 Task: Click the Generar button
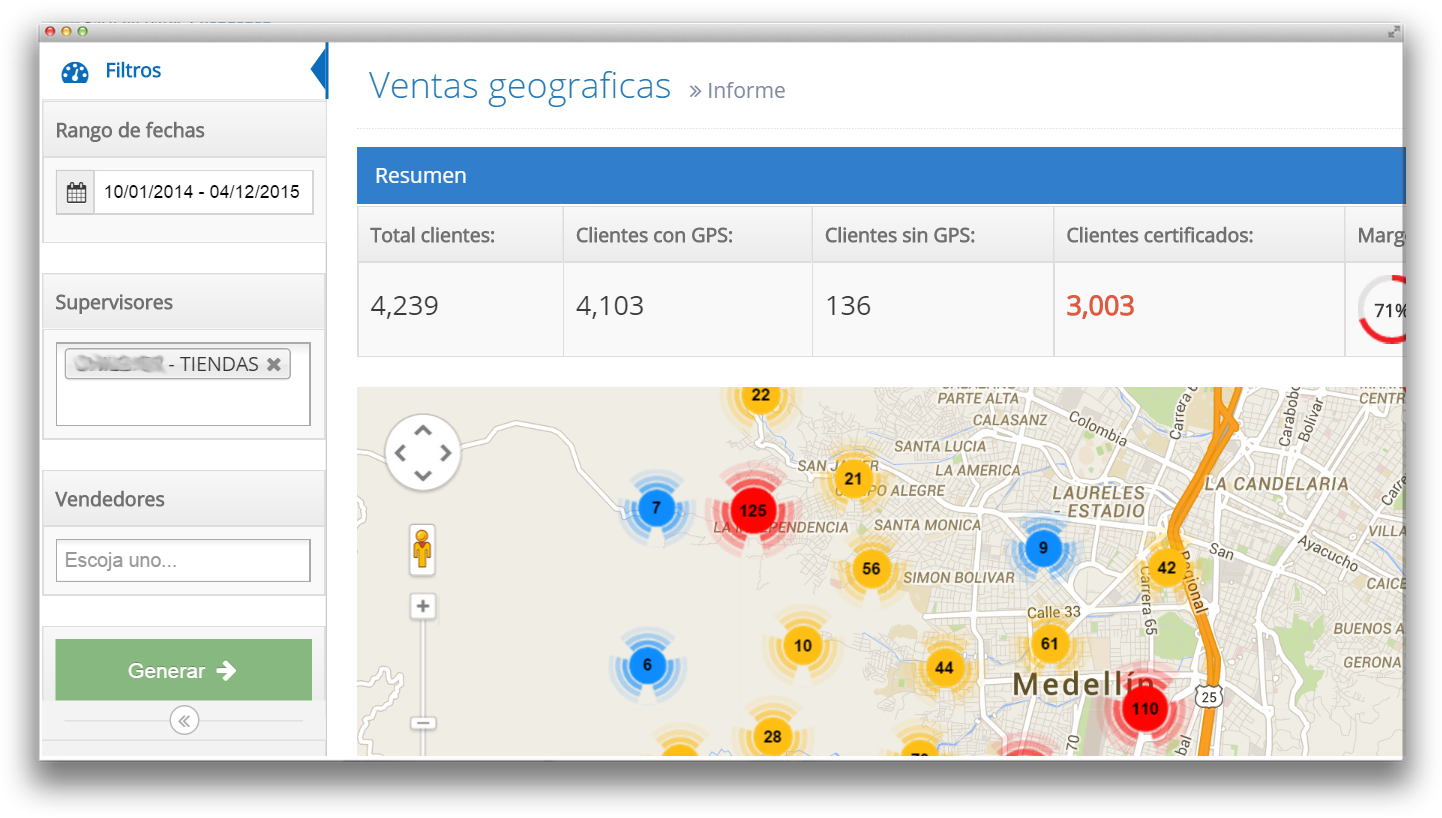tap(183, 671)
